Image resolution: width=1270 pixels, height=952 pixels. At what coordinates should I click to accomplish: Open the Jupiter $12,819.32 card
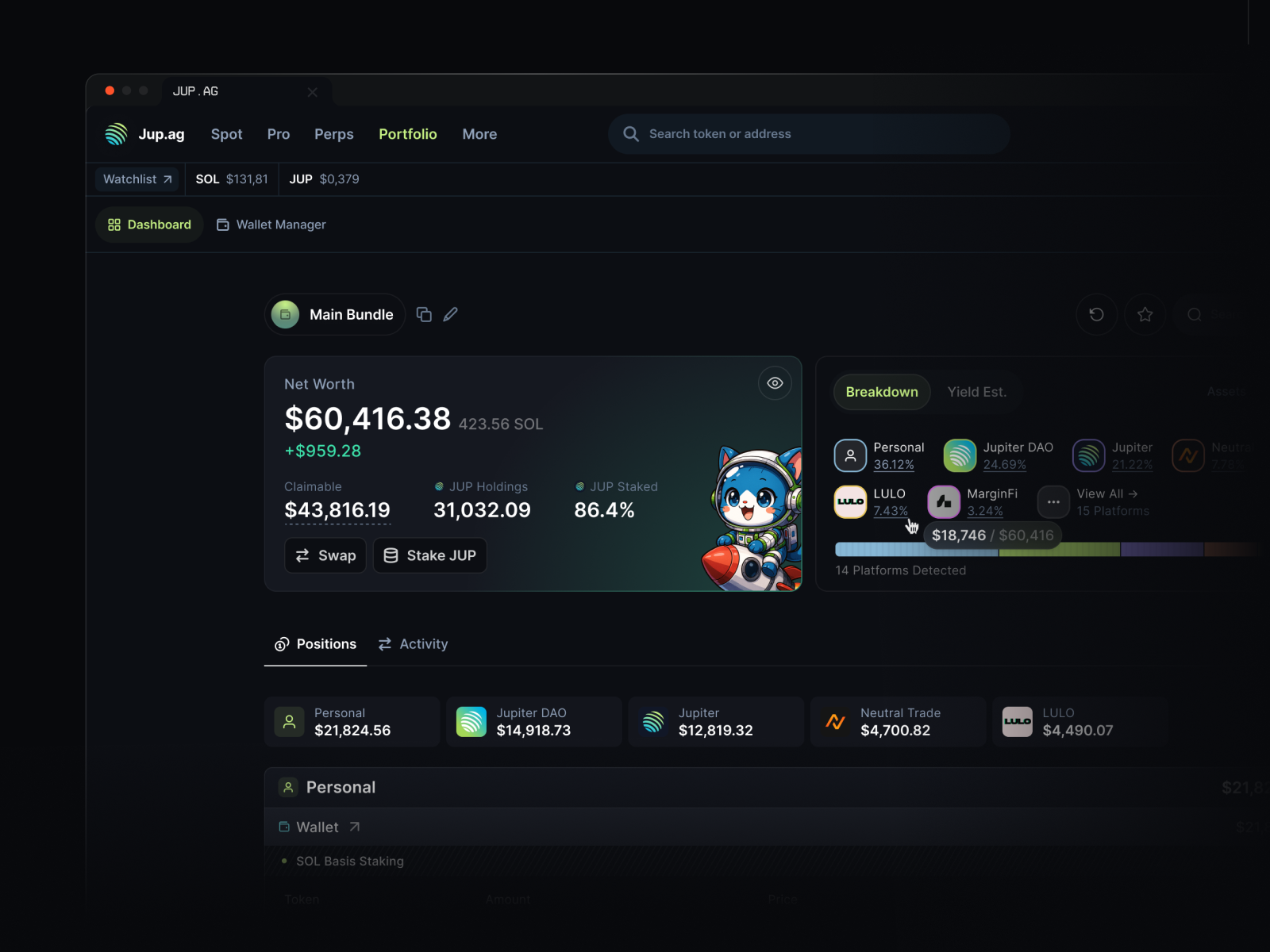coord(716,722)
